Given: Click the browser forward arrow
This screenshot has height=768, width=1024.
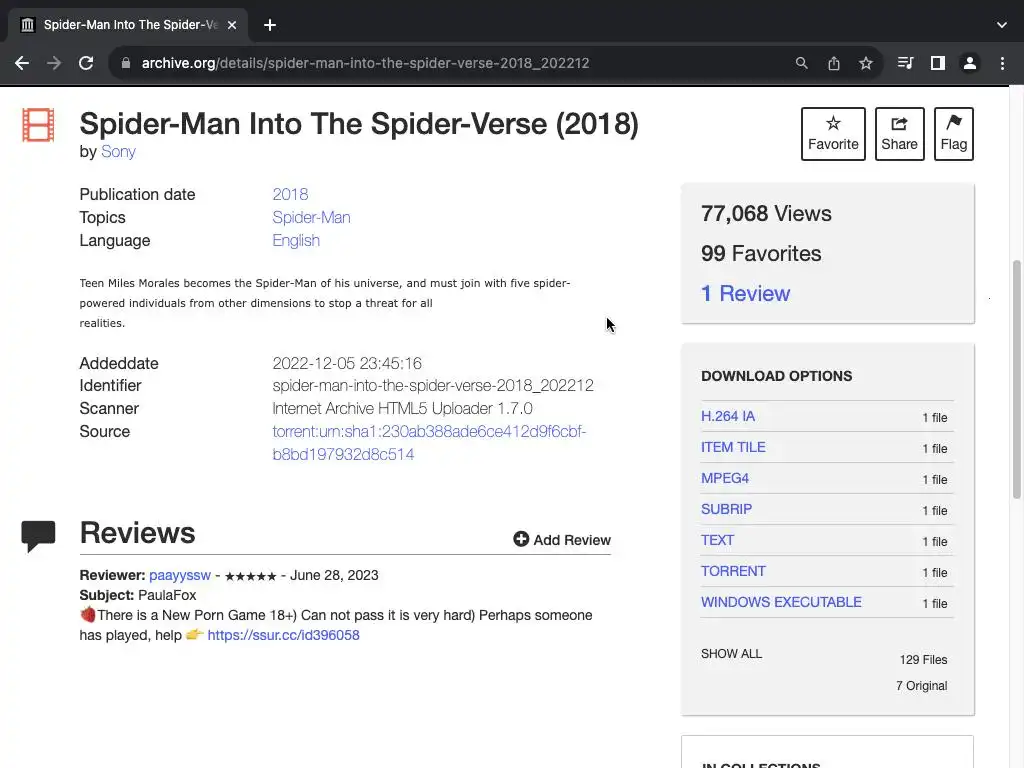Looking at the screenshot, I should coord(54,63).
